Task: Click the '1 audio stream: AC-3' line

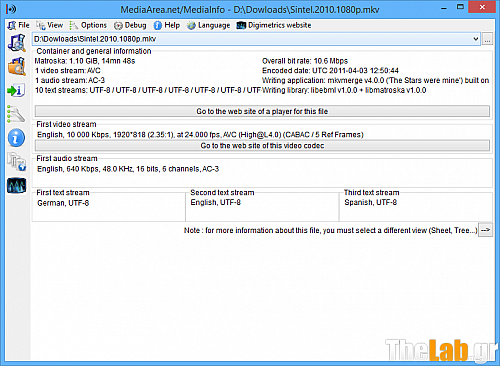Action: click(70, 80)
